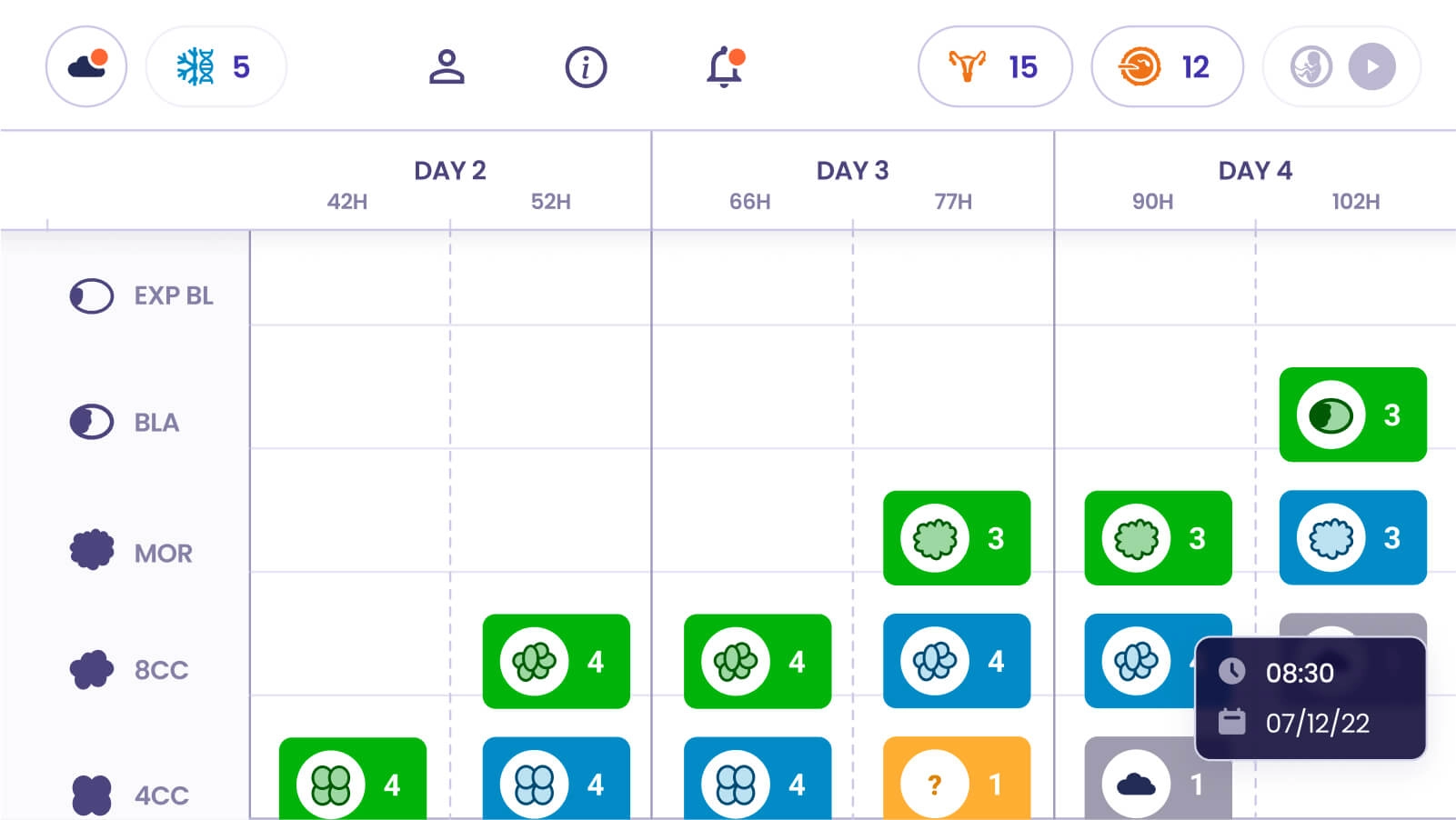
Task: Click the orange question mark tile
Action: tap(956, 780)
